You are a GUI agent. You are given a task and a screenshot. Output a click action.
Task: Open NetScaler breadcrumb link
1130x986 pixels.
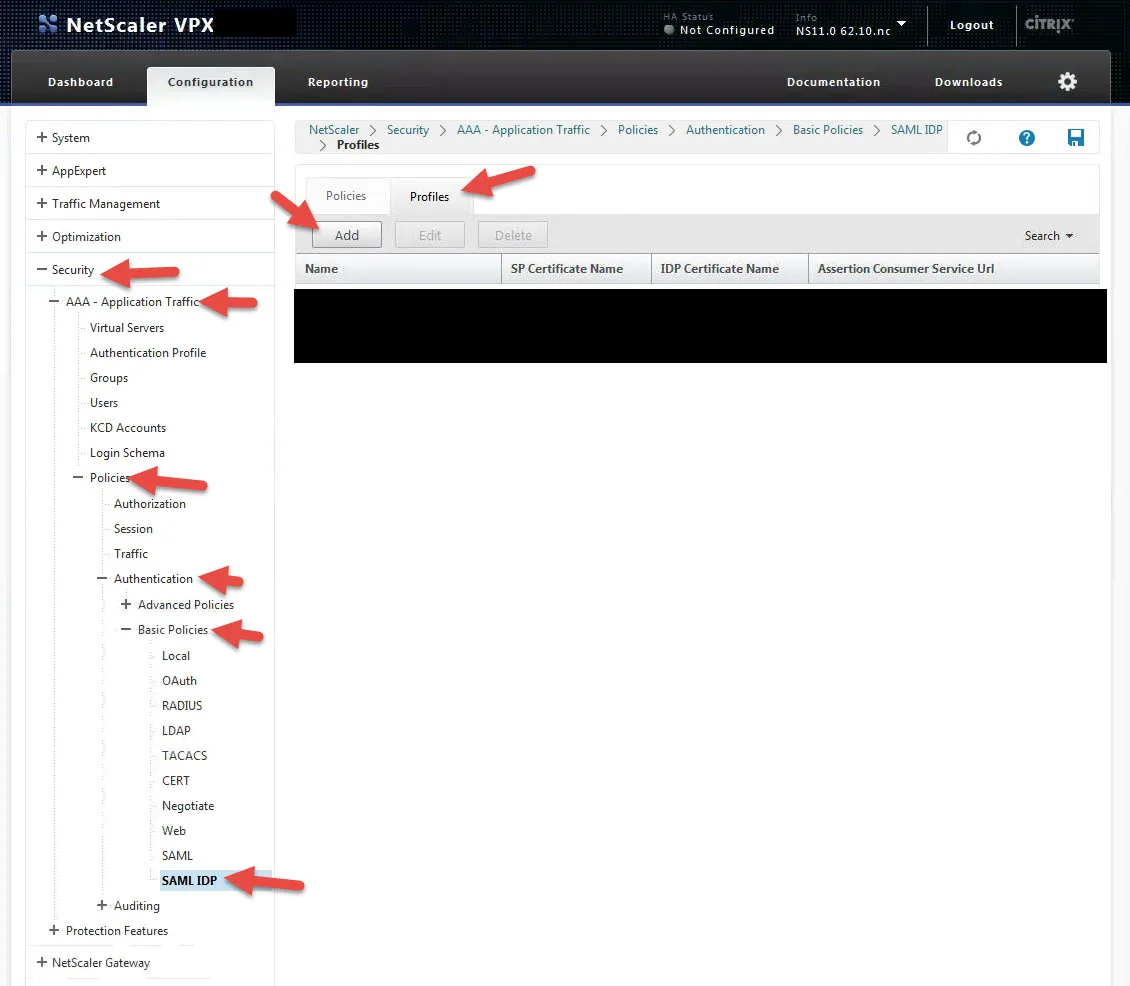[x=334, y=130]
